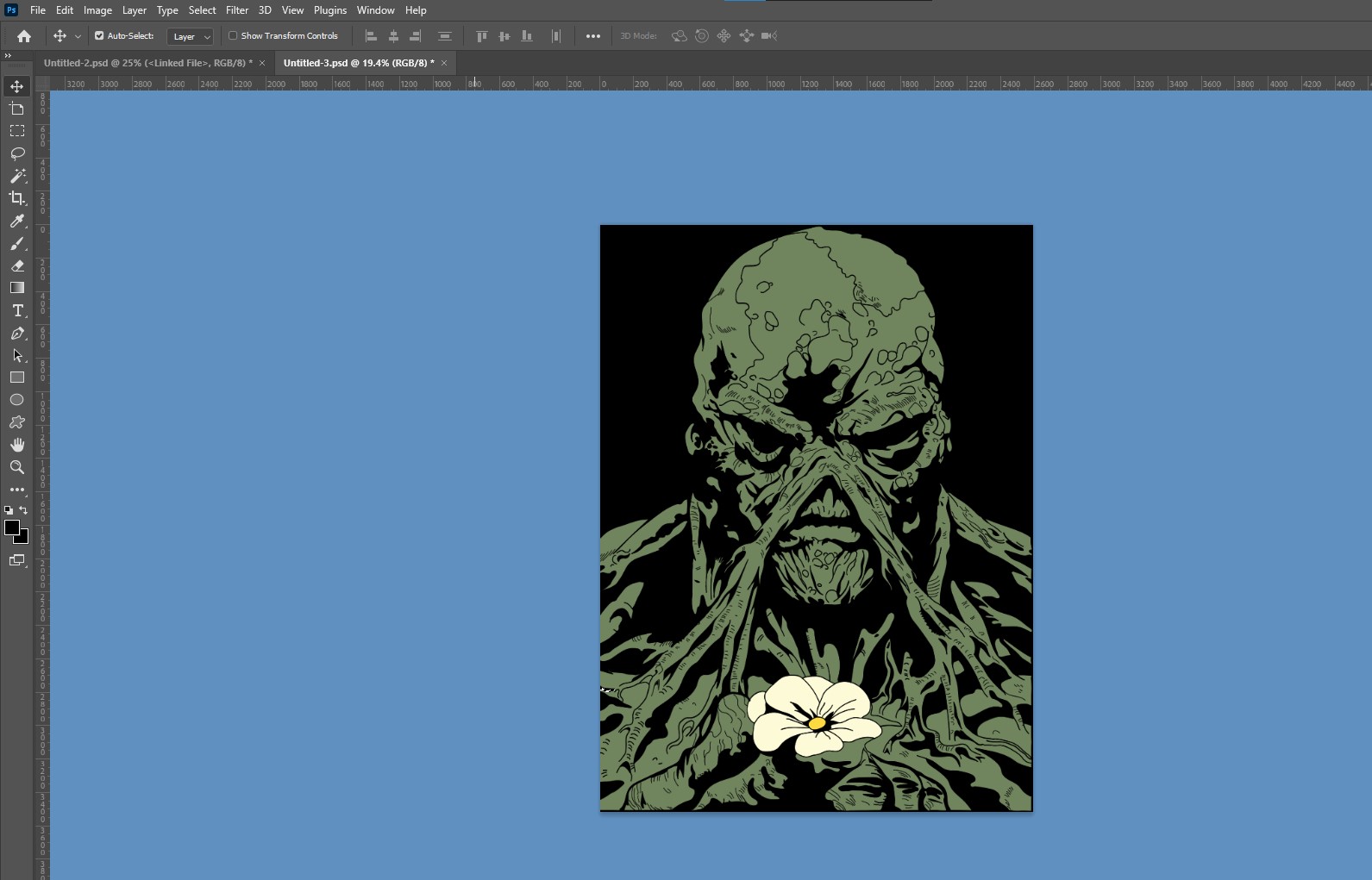Open Move tool preset picker arrow
1372x880 pixels.
pyautogui.click(x=78, y=36)
